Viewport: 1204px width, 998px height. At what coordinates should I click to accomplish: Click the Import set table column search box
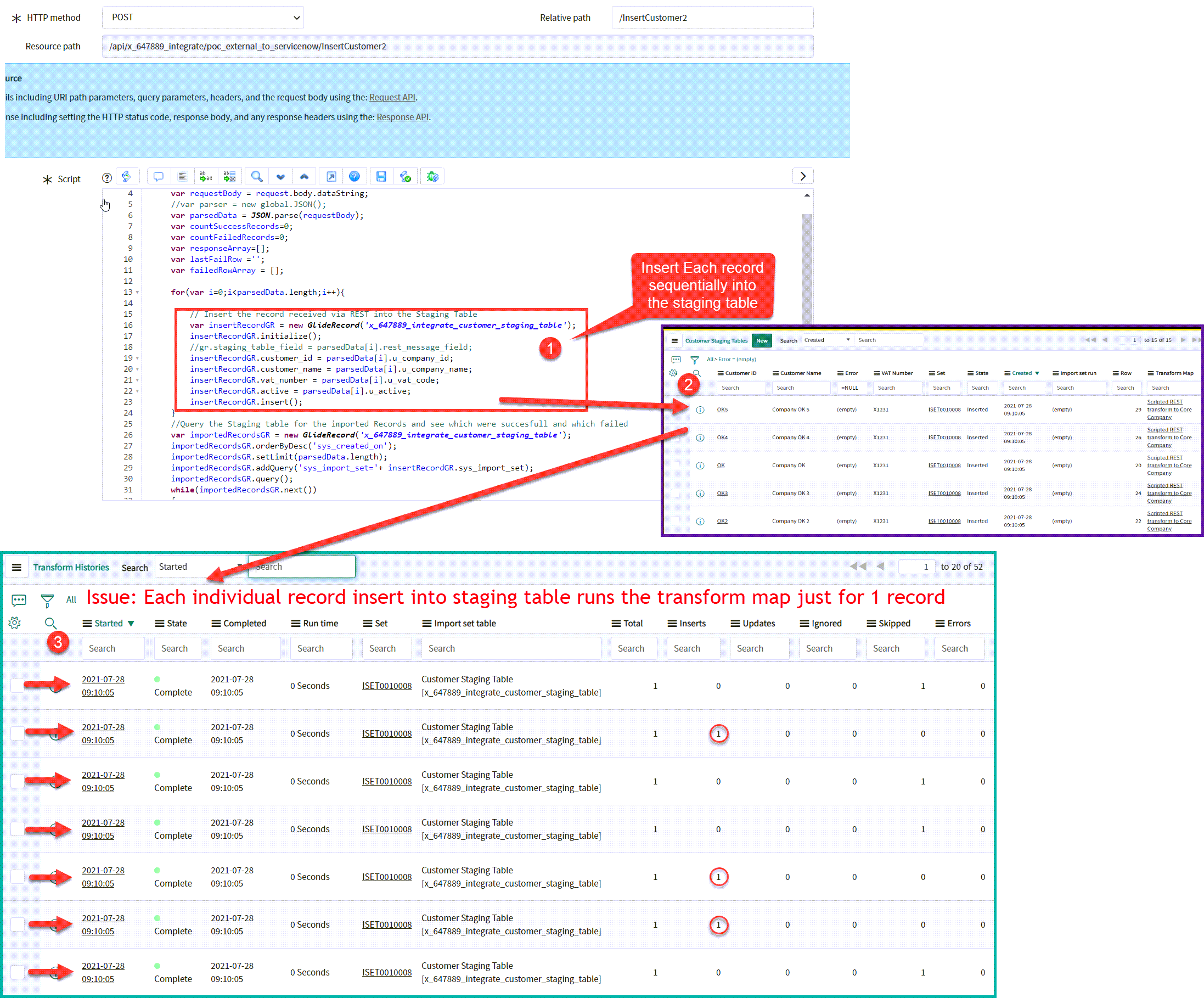pyautogui.click(x=511, y=648)
